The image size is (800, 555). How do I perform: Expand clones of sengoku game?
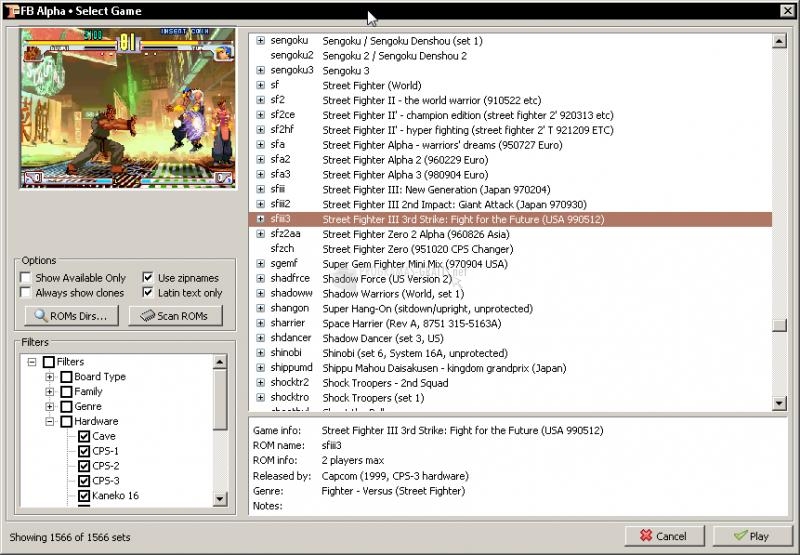261,40
